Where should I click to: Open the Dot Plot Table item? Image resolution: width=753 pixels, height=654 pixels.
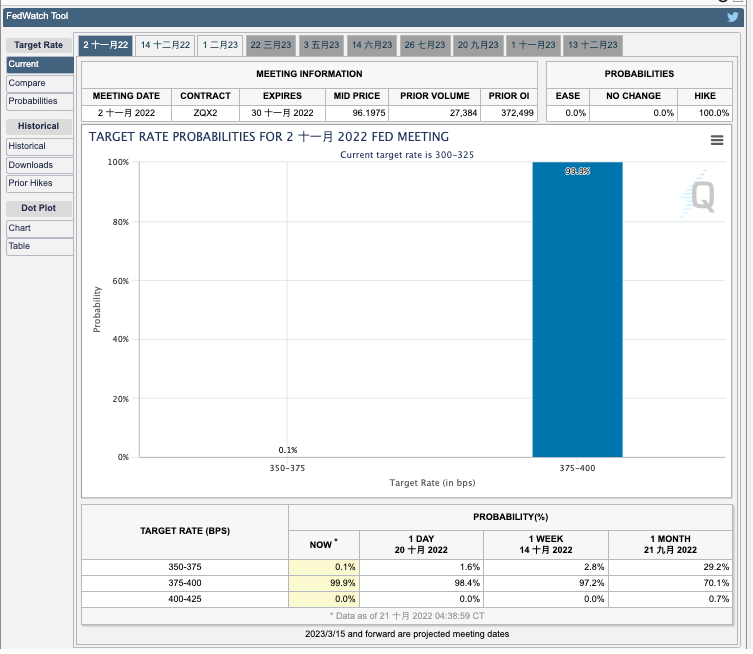[x=40, y=246]
